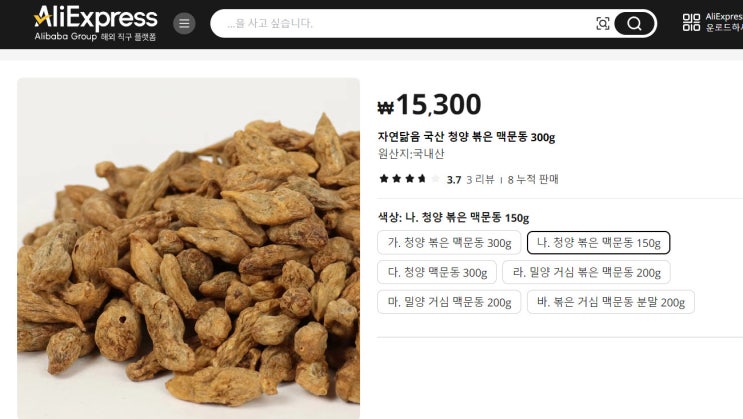Click the 3.7 rating score

pyautogui.click(x=453, y=180)
